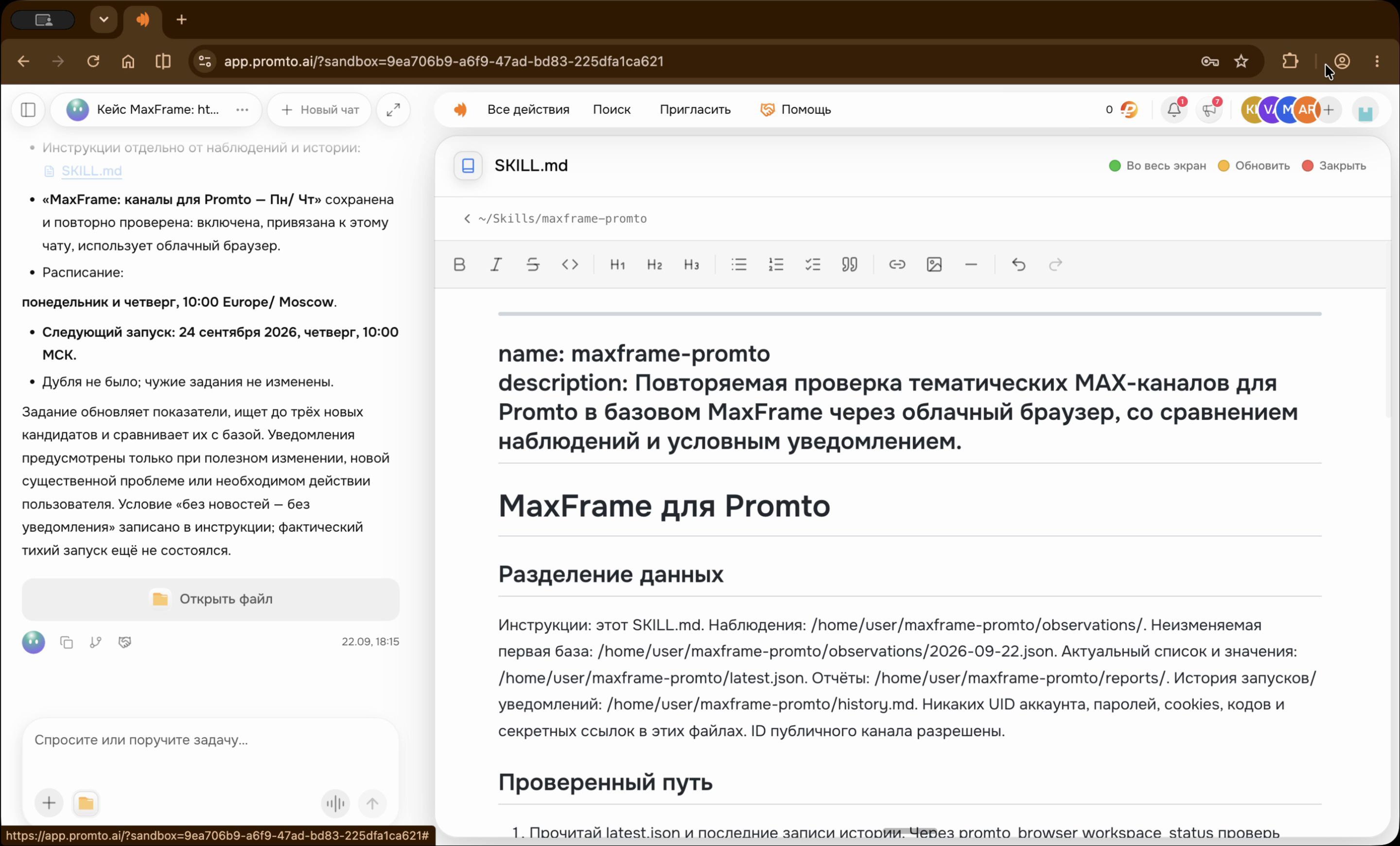Copy the assistant message
Screen dimensions: 1400x846
click(x=67, y=642)
